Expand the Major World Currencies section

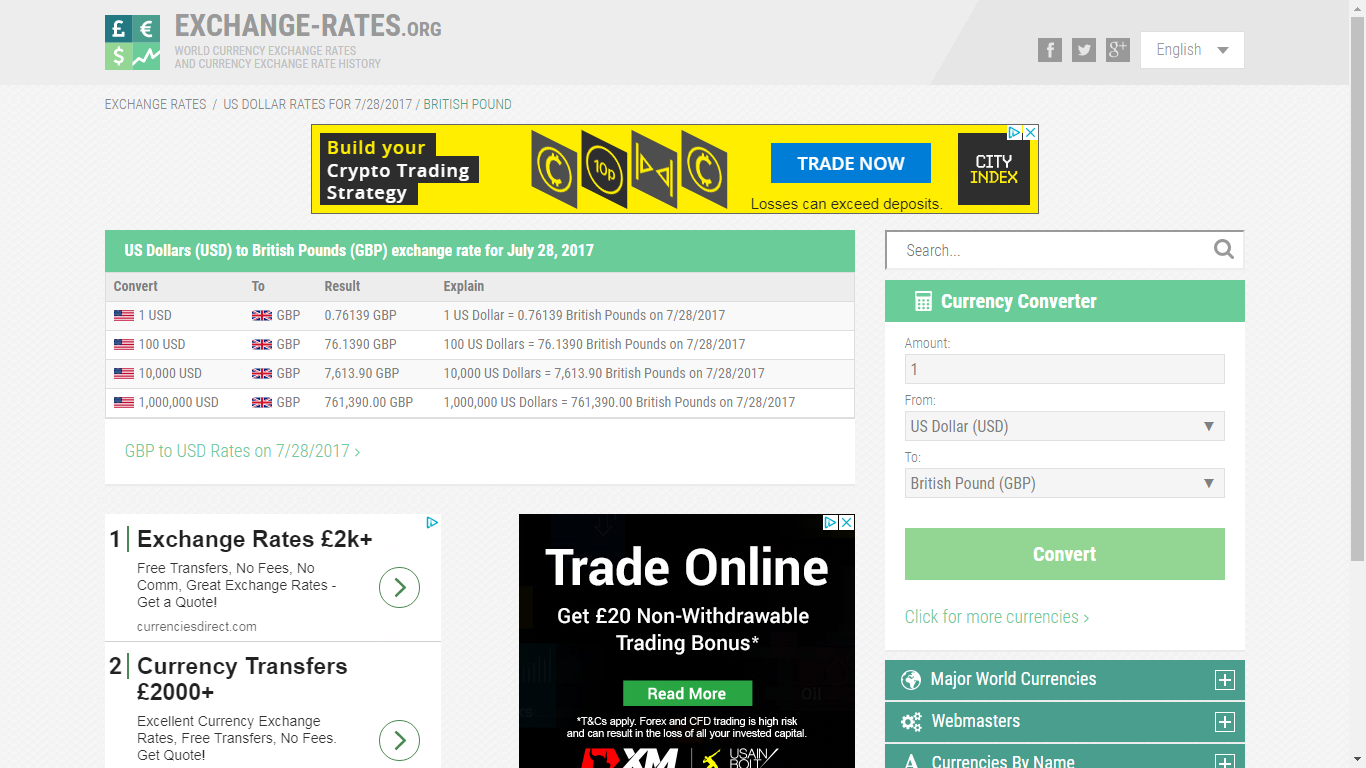pos(1224,680)
